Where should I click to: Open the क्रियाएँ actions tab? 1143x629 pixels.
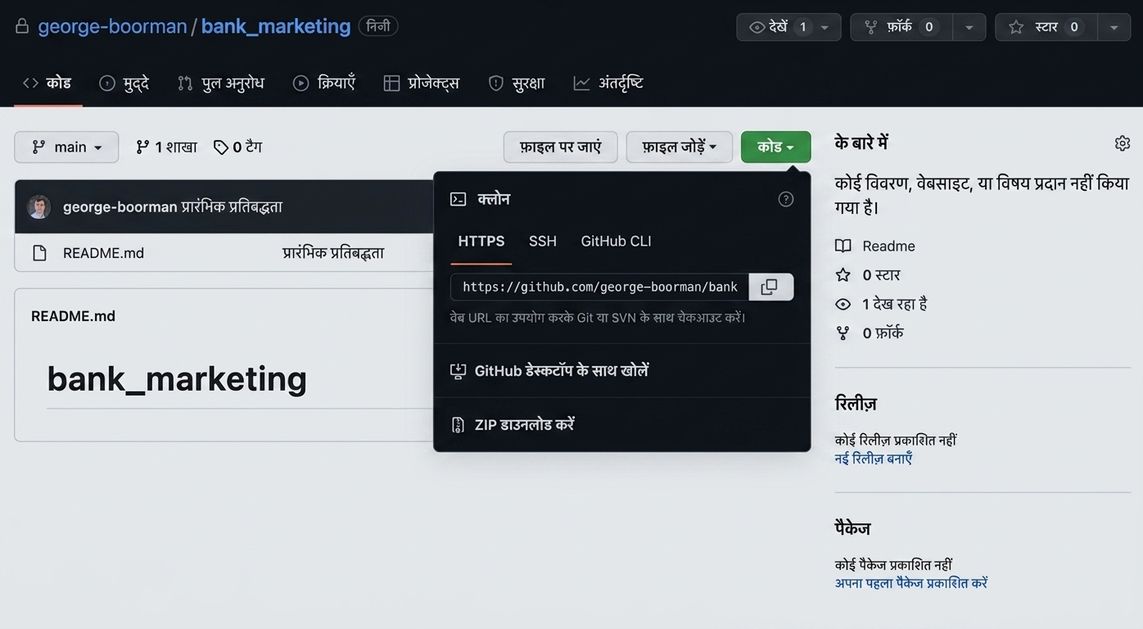coord(324,83)
